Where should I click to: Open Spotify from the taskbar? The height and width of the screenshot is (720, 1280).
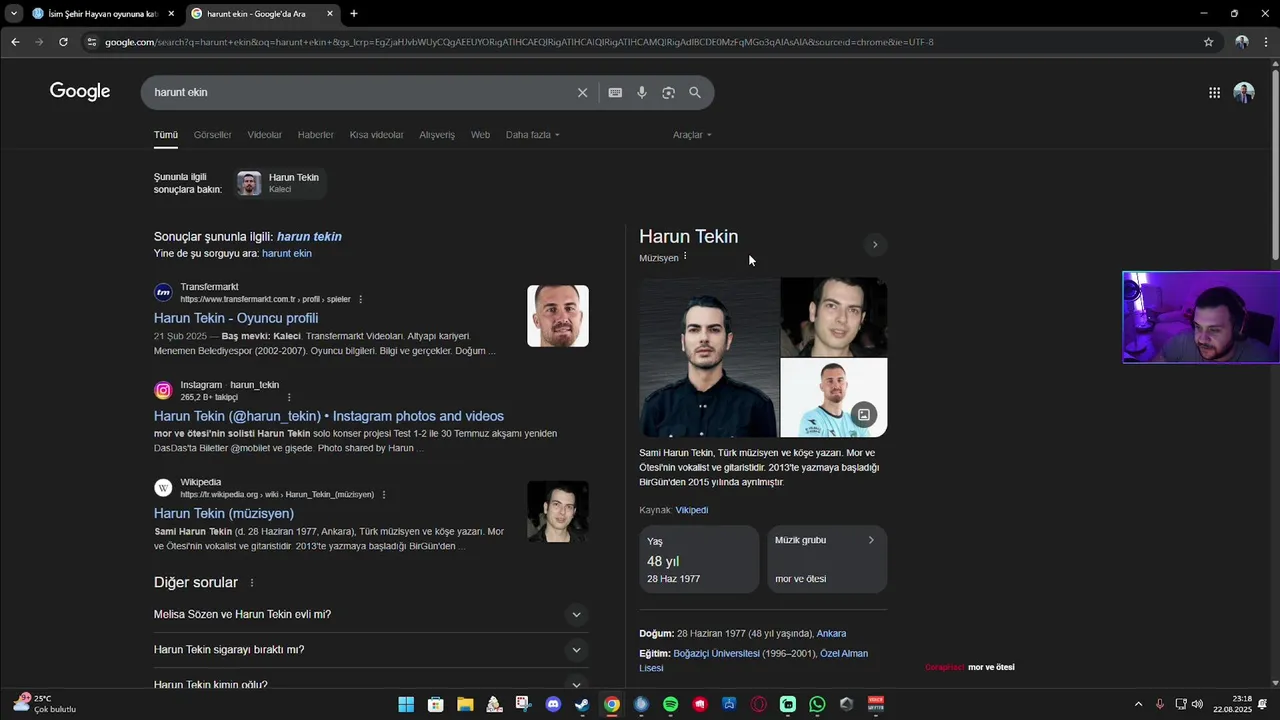tap(671, 704)
